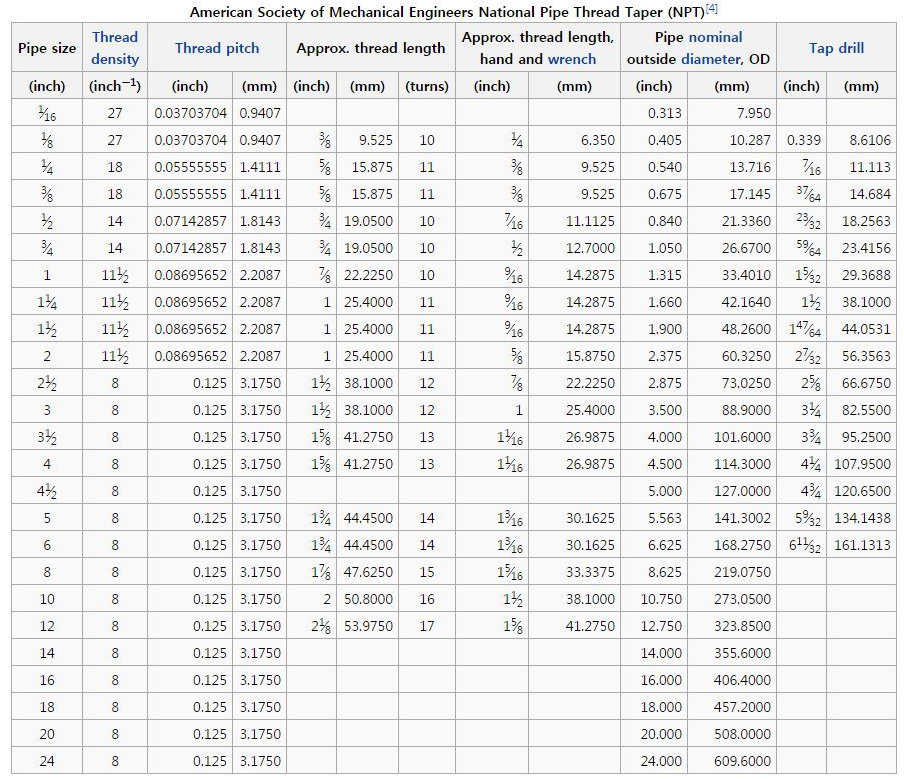
Task: Click the 48.2600 outside diameter cell
Action: (x=732, y=329)
